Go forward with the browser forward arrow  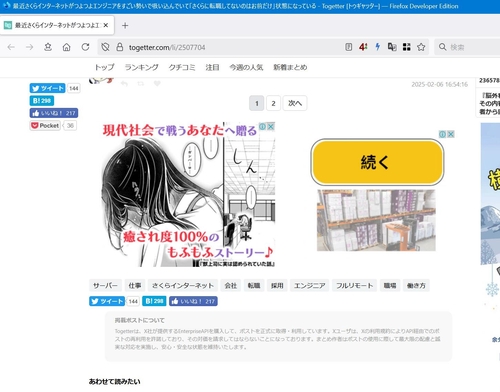[x=29, y=47]
